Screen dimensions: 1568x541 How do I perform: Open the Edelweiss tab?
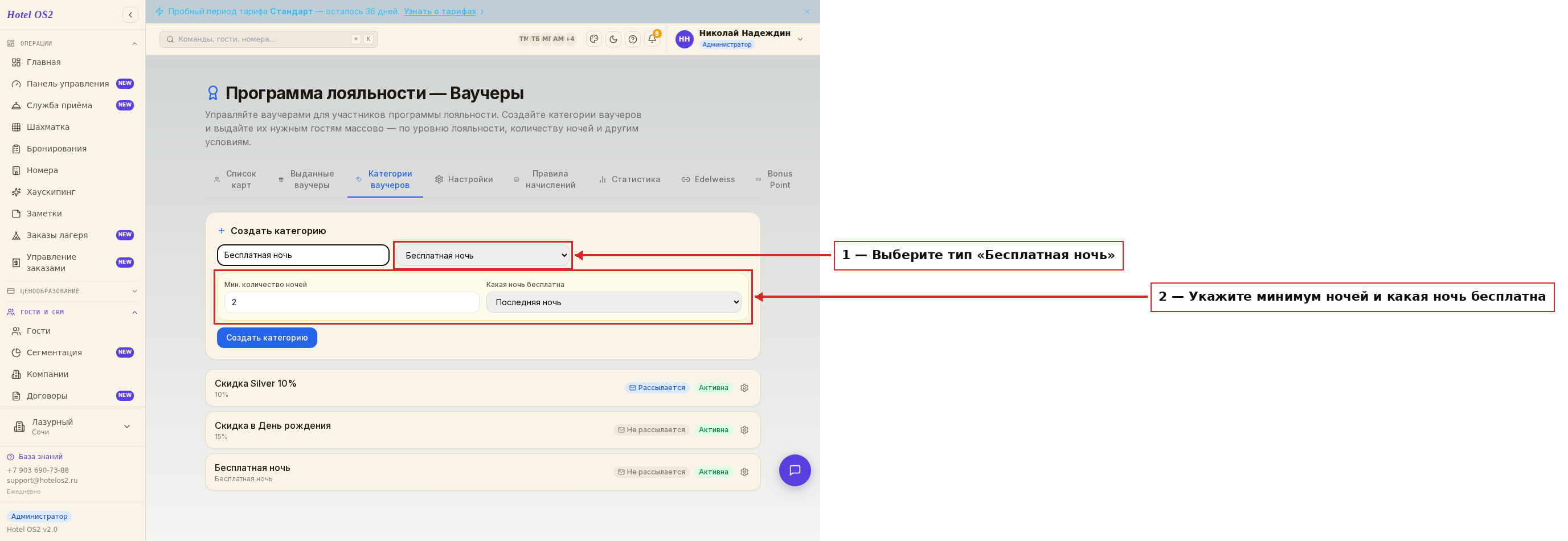point(708,179)
